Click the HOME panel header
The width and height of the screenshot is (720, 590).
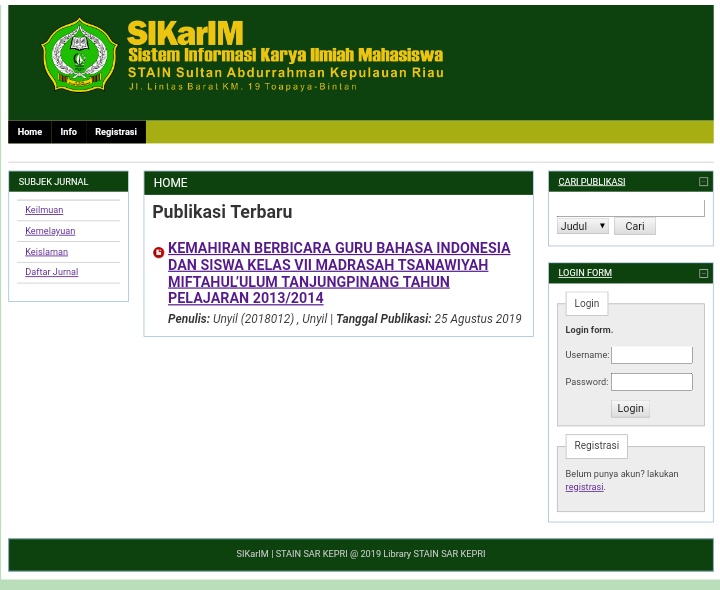[338, 183]
